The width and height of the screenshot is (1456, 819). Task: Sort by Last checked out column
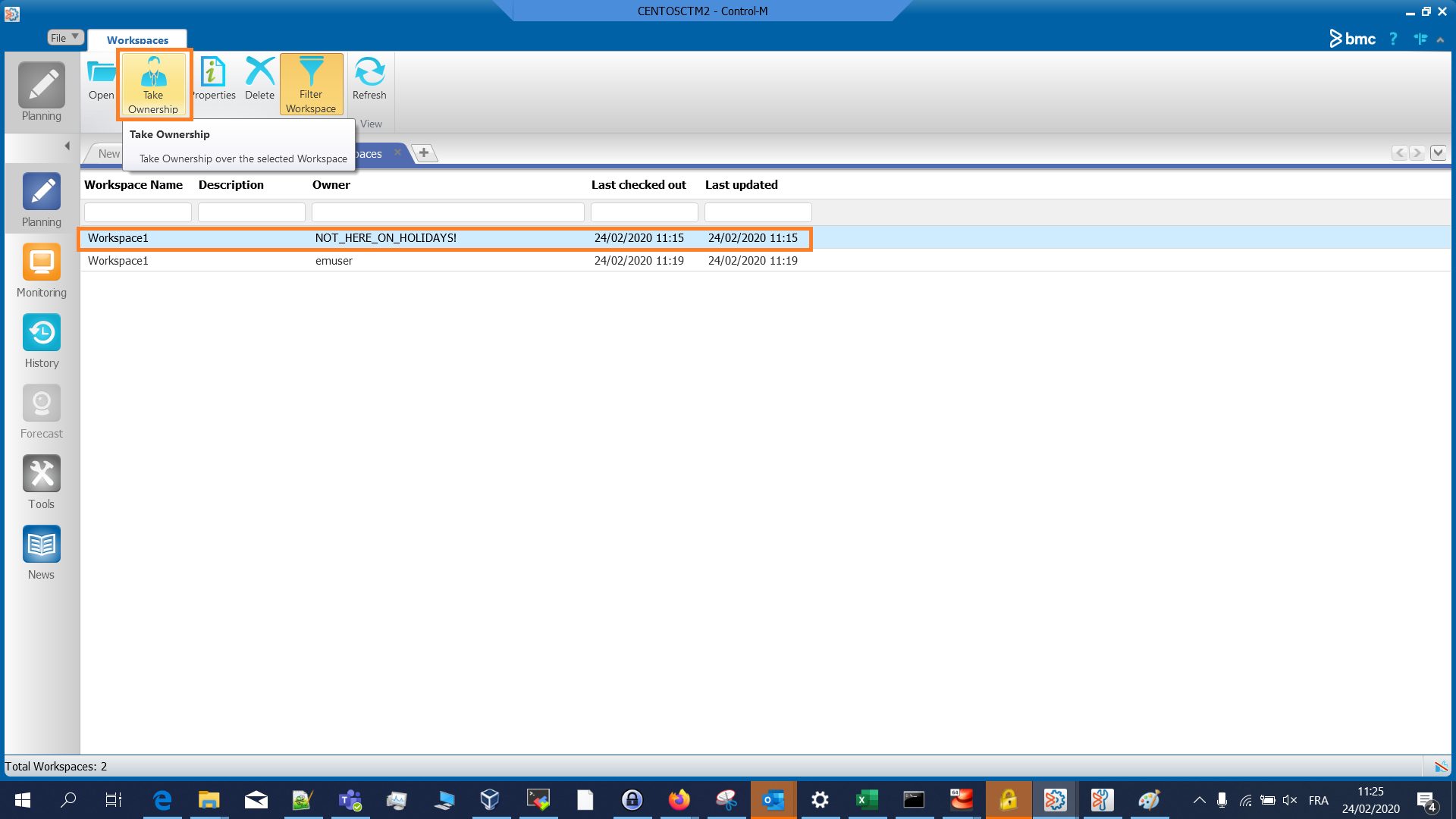[x=639, y=185]
